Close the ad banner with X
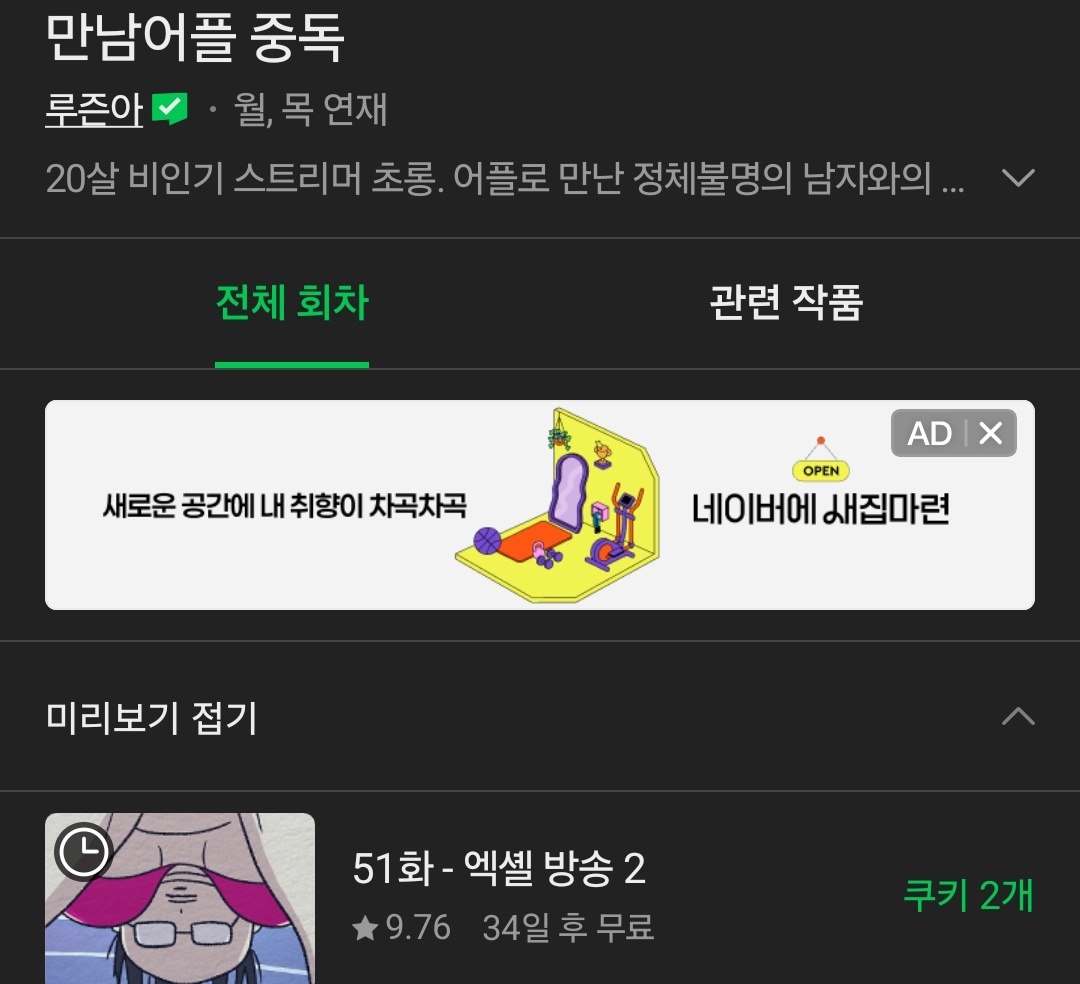The image size is (1080, 984). click(x=991, y=433)
